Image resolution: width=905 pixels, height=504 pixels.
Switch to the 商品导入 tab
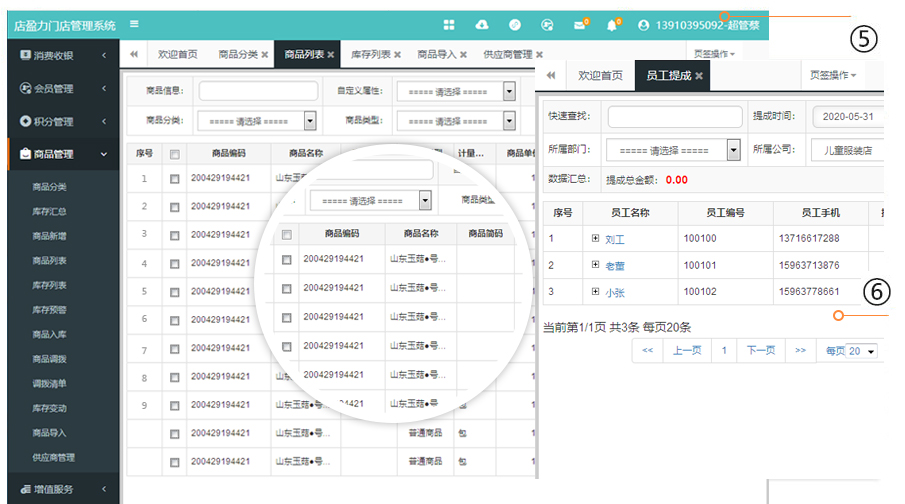[437, 54]
